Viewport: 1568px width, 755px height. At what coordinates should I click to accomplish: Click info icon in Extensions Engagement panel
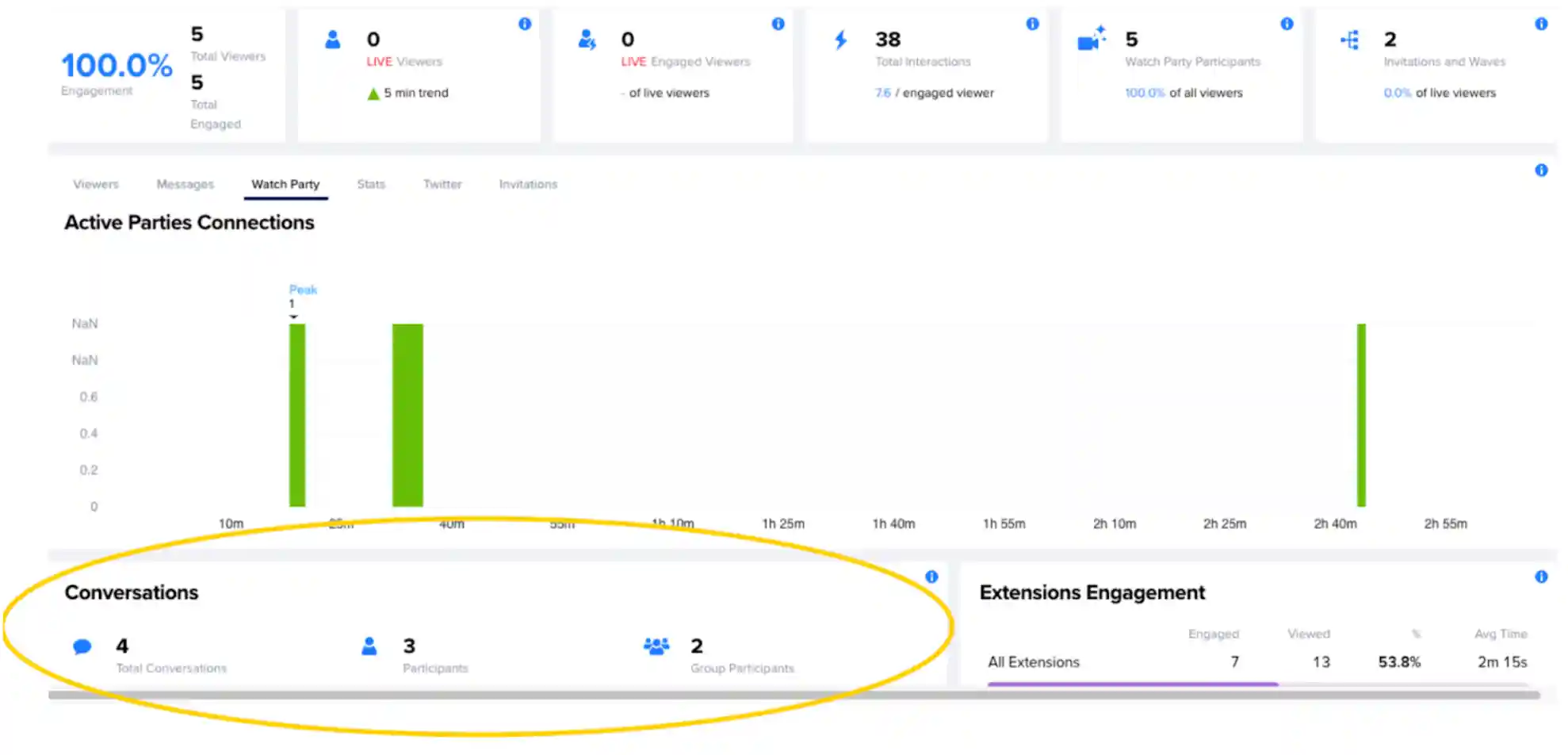pyautogui.click(x=1541, y=577)
